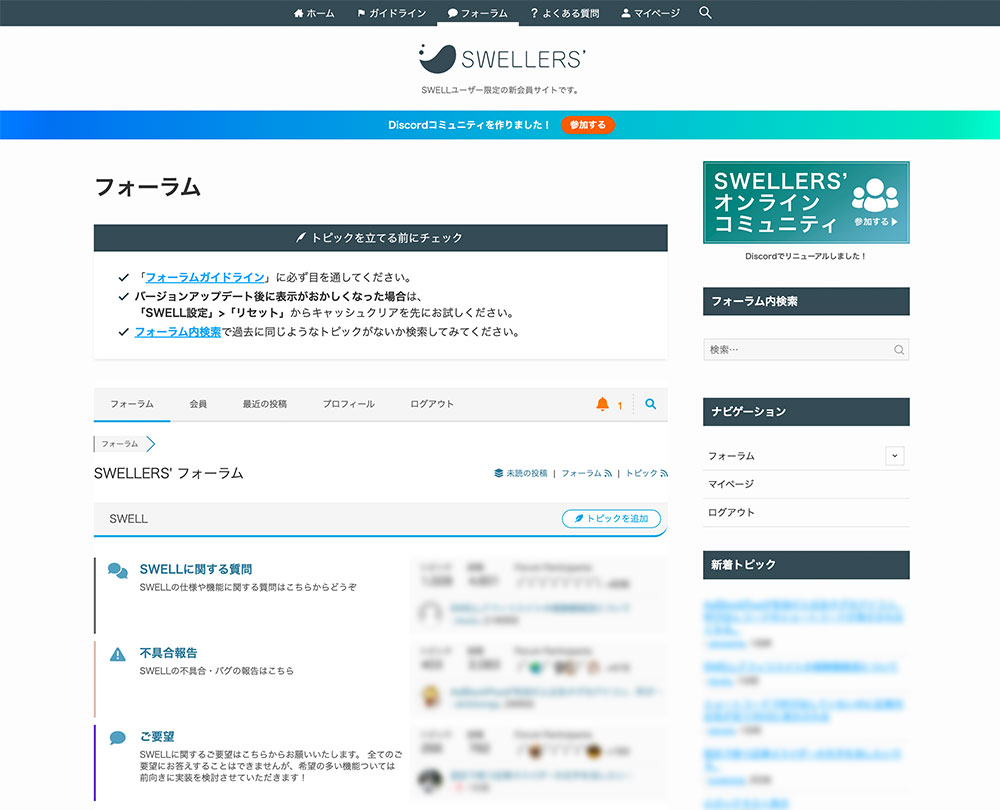
Task: Click the SWELLERS' オンラインコミュニティ banner image
Action: click(806, 202)
